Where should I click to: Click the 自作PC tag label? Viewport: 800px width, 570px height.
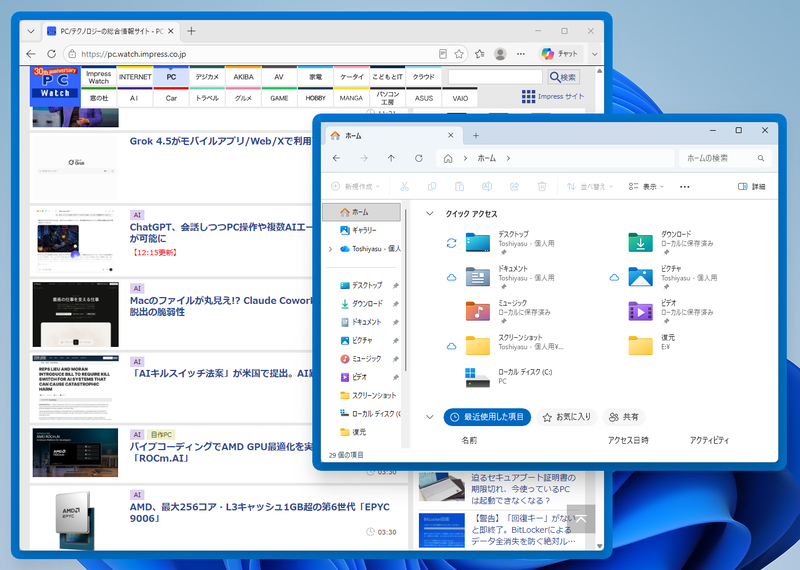pyautogui.click(x=161, y=435)
